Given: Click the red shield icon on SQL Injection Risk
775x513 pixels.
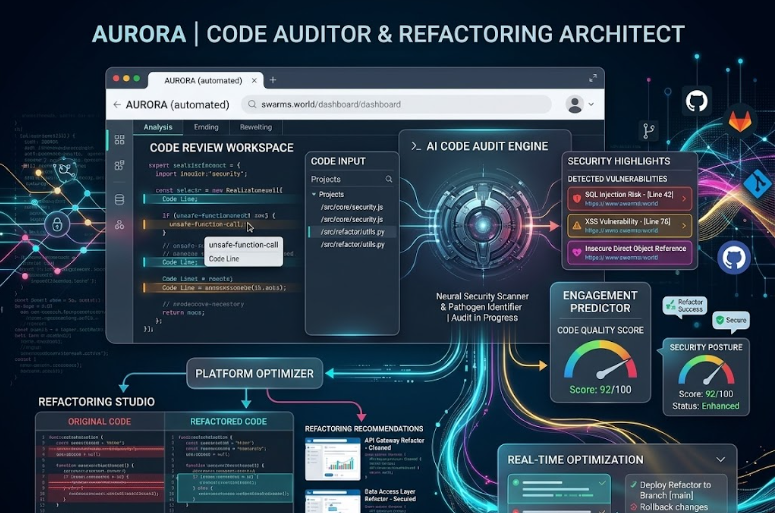Looking at the screenshot, I should point(577,199).
